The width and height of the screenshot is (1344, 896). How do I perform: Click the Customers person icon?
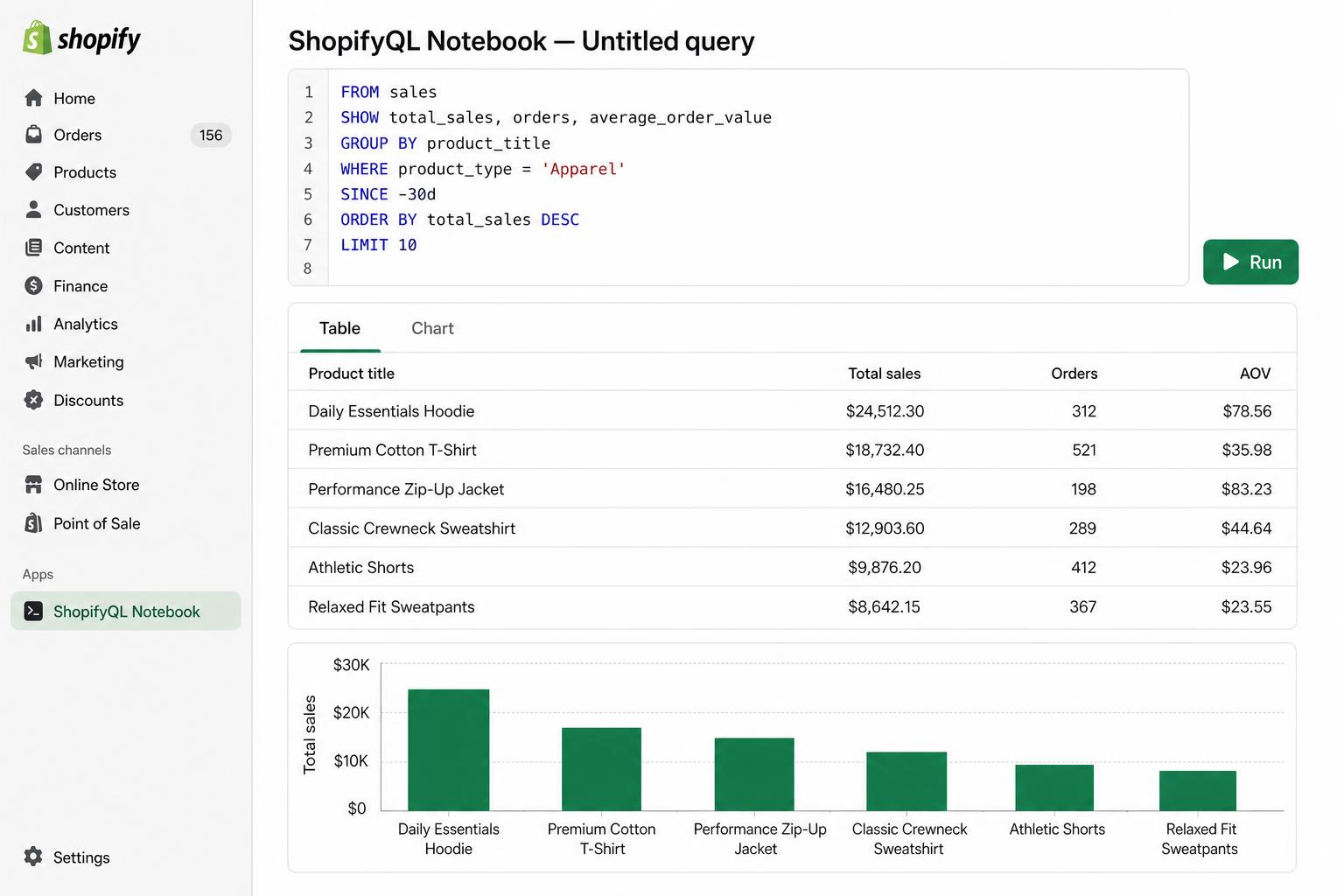tap(34, 210)
